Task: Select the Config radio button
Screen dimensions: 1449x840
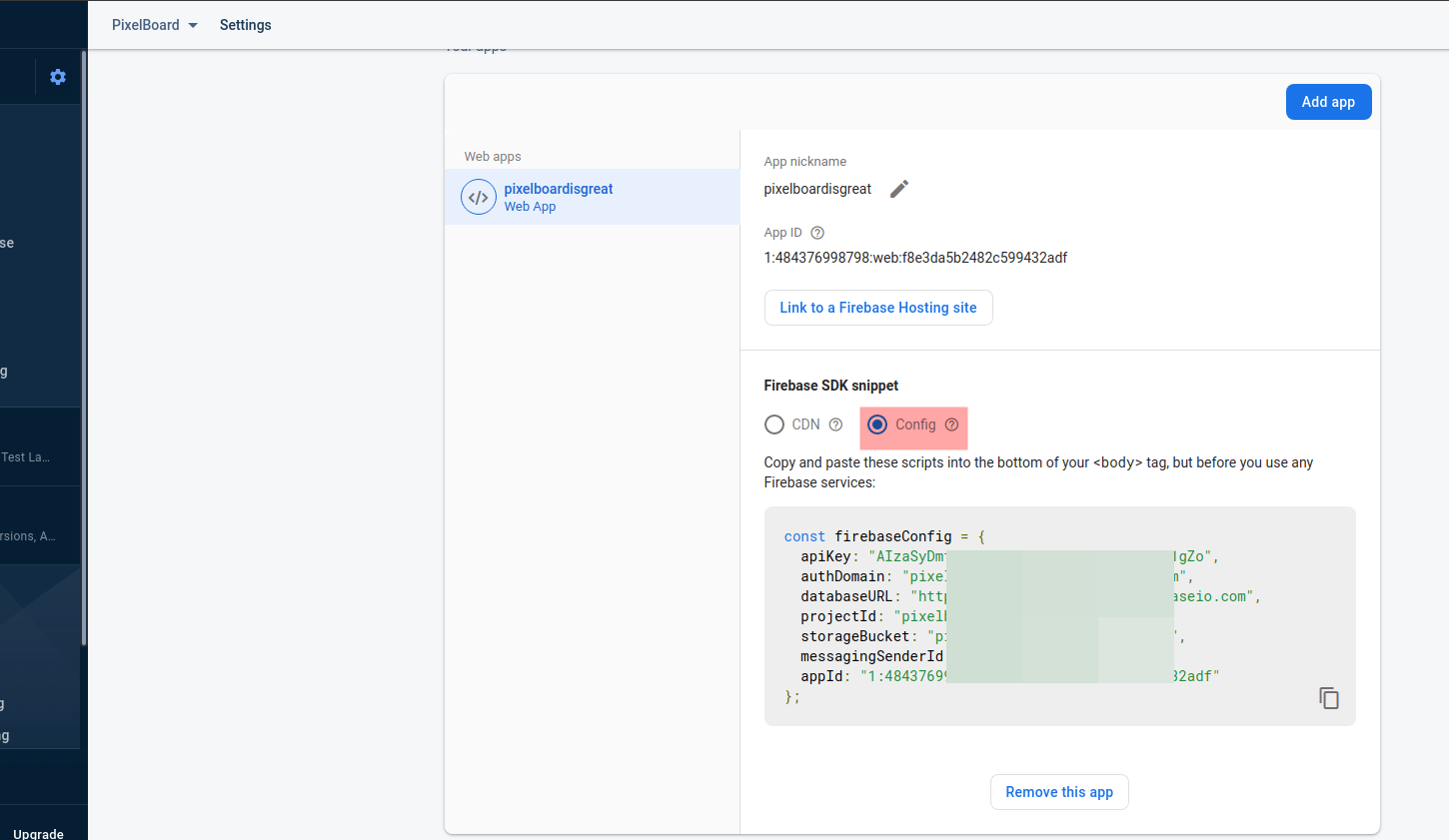Action: coord(877,424)
